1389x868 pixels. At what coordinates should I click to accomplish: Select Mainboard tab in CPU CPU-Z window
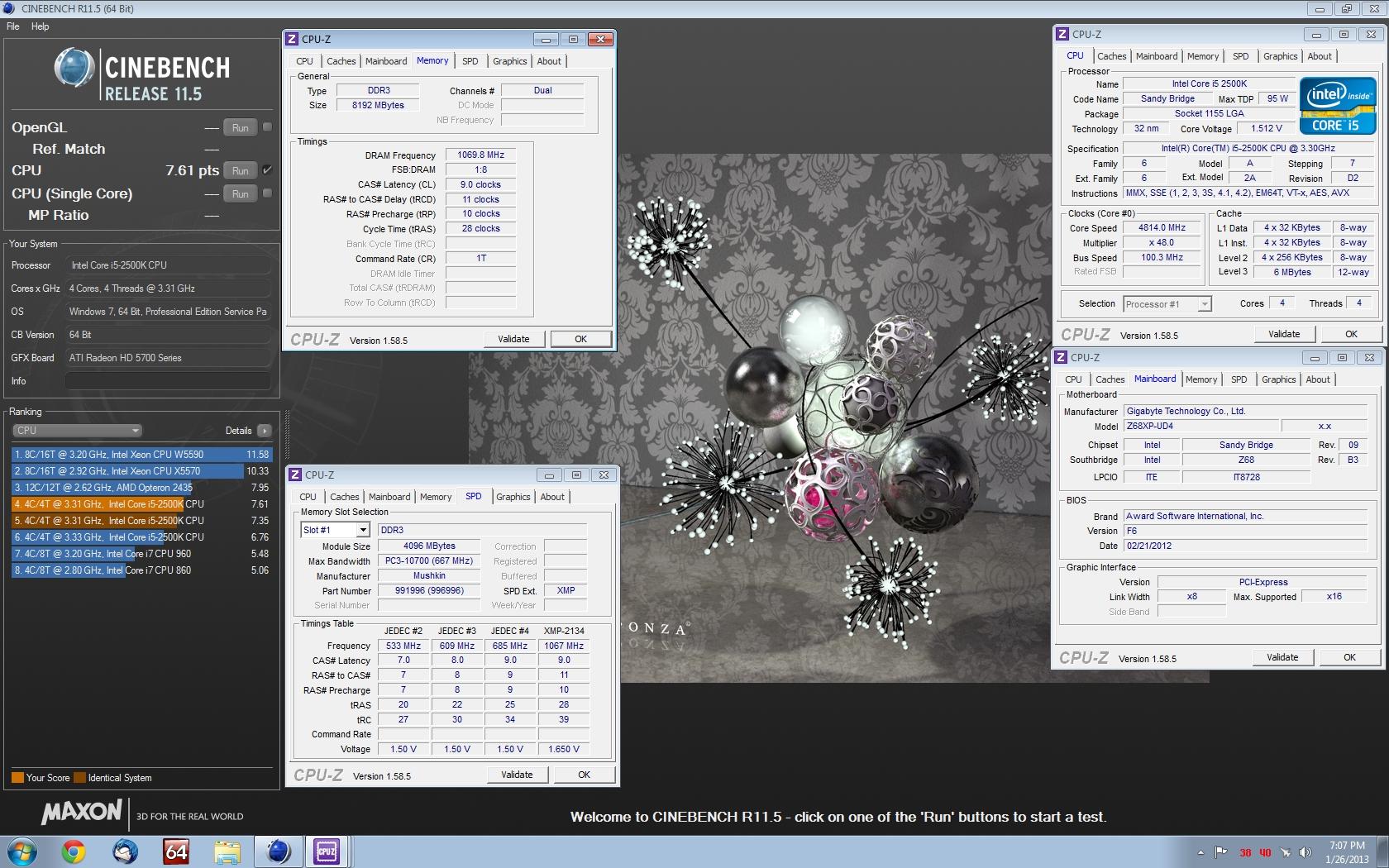1157,56
